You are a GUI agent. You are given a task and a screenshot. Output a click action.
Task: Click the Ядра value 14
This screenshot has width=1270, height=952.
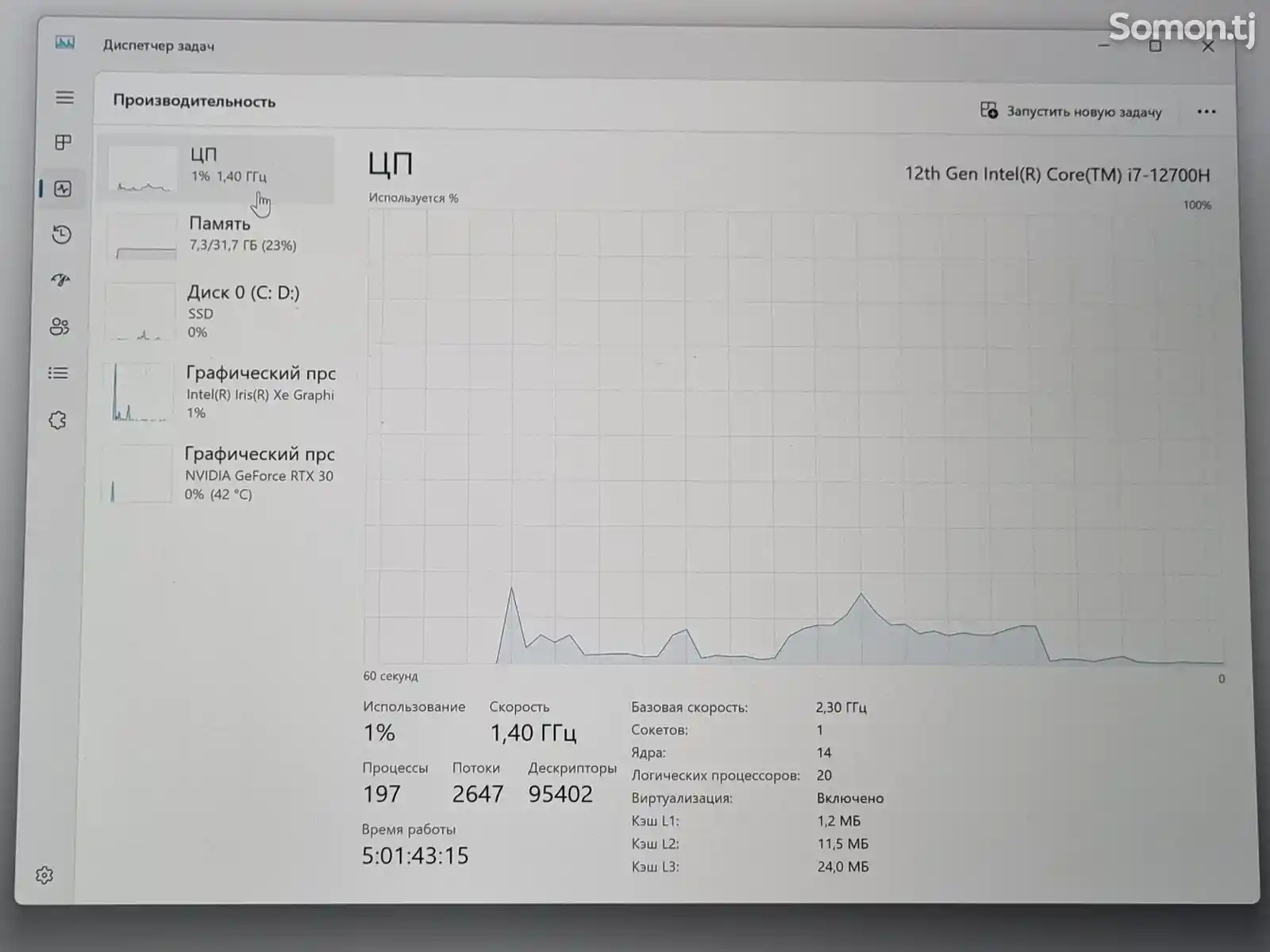pos(824,752)
